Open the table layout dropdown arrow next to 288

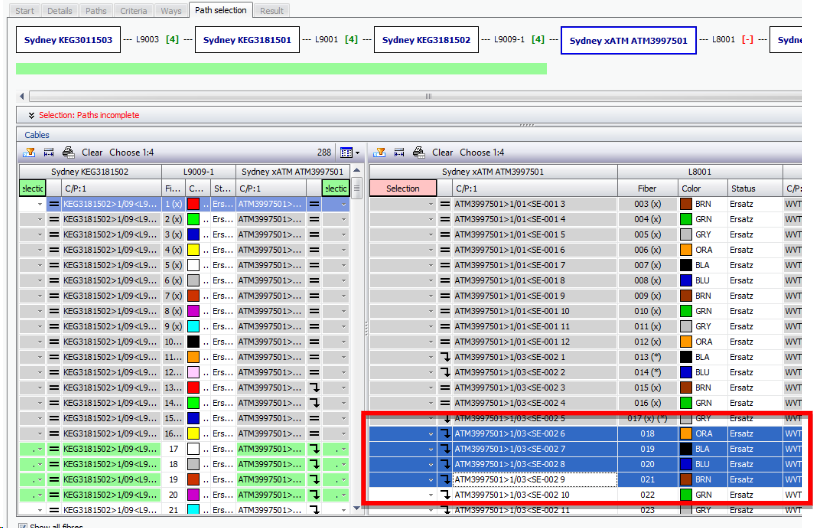point(358,153)
